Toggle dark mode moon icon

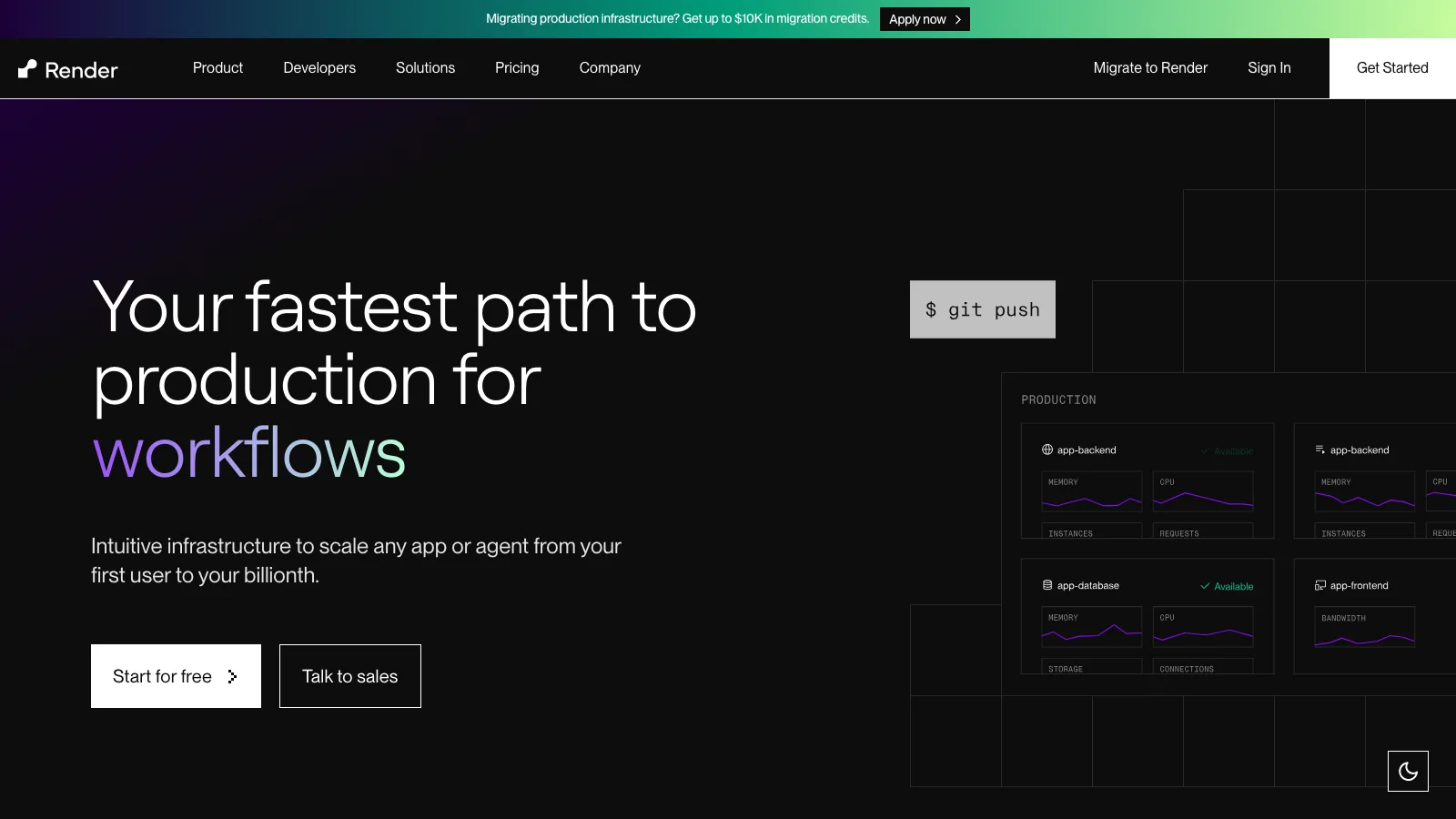[1408, 772]
